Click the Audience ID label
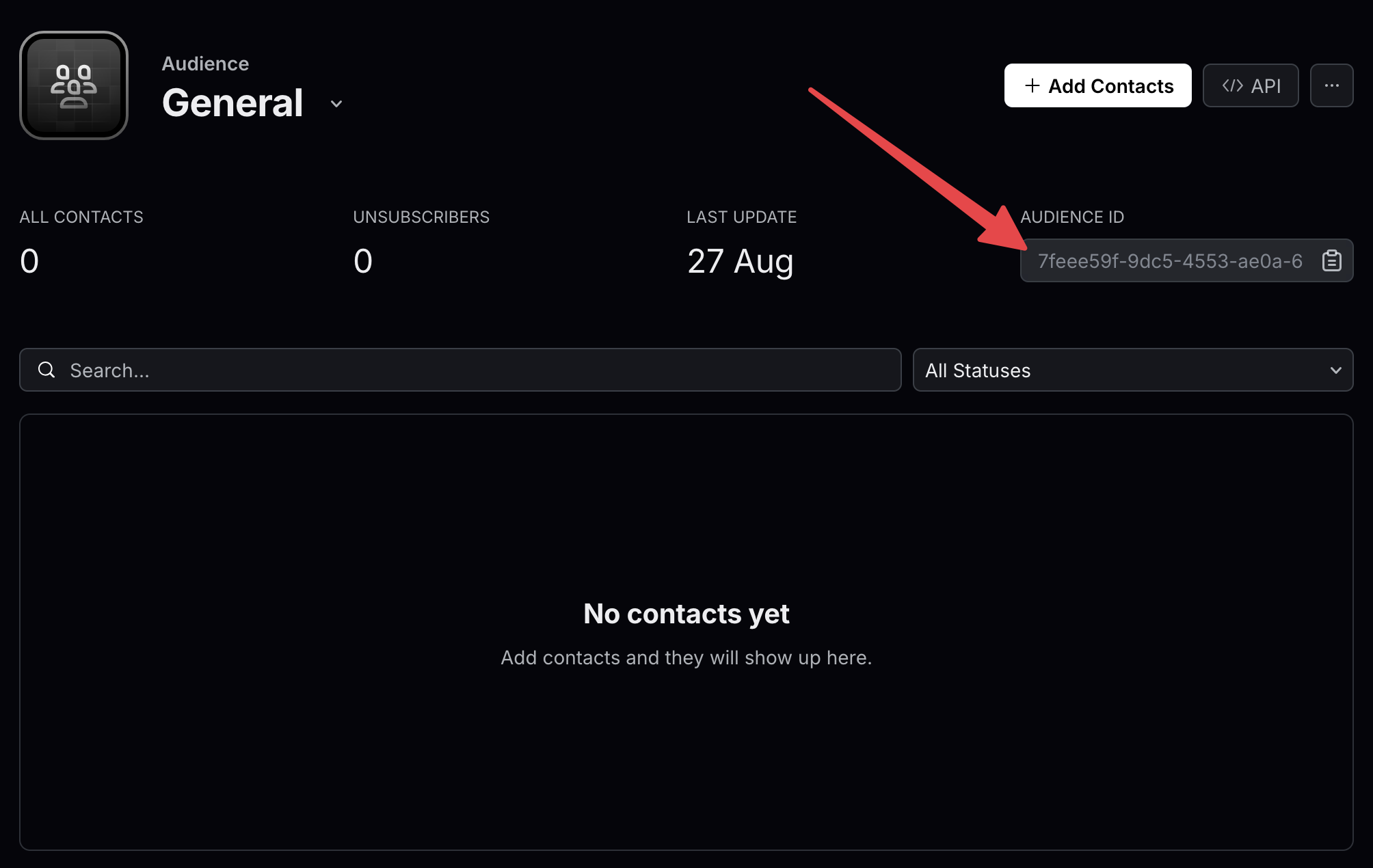This screenshot has width=1373, height=868. (x=1072, y=217)
